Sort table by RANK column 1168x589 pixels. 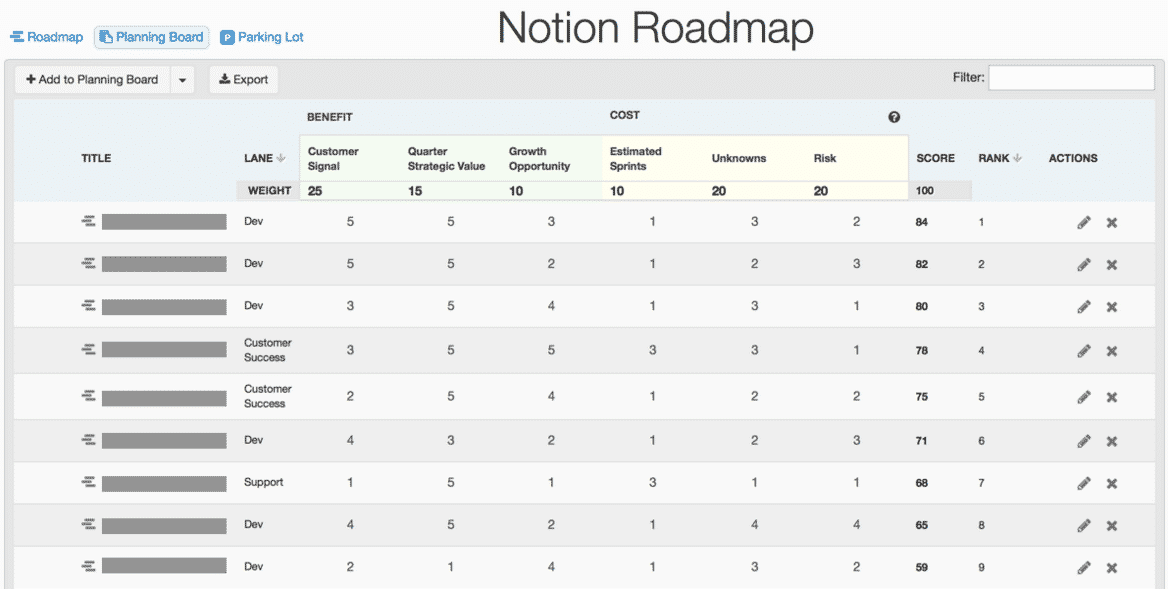pyautogui.click(x=999, y=158)
